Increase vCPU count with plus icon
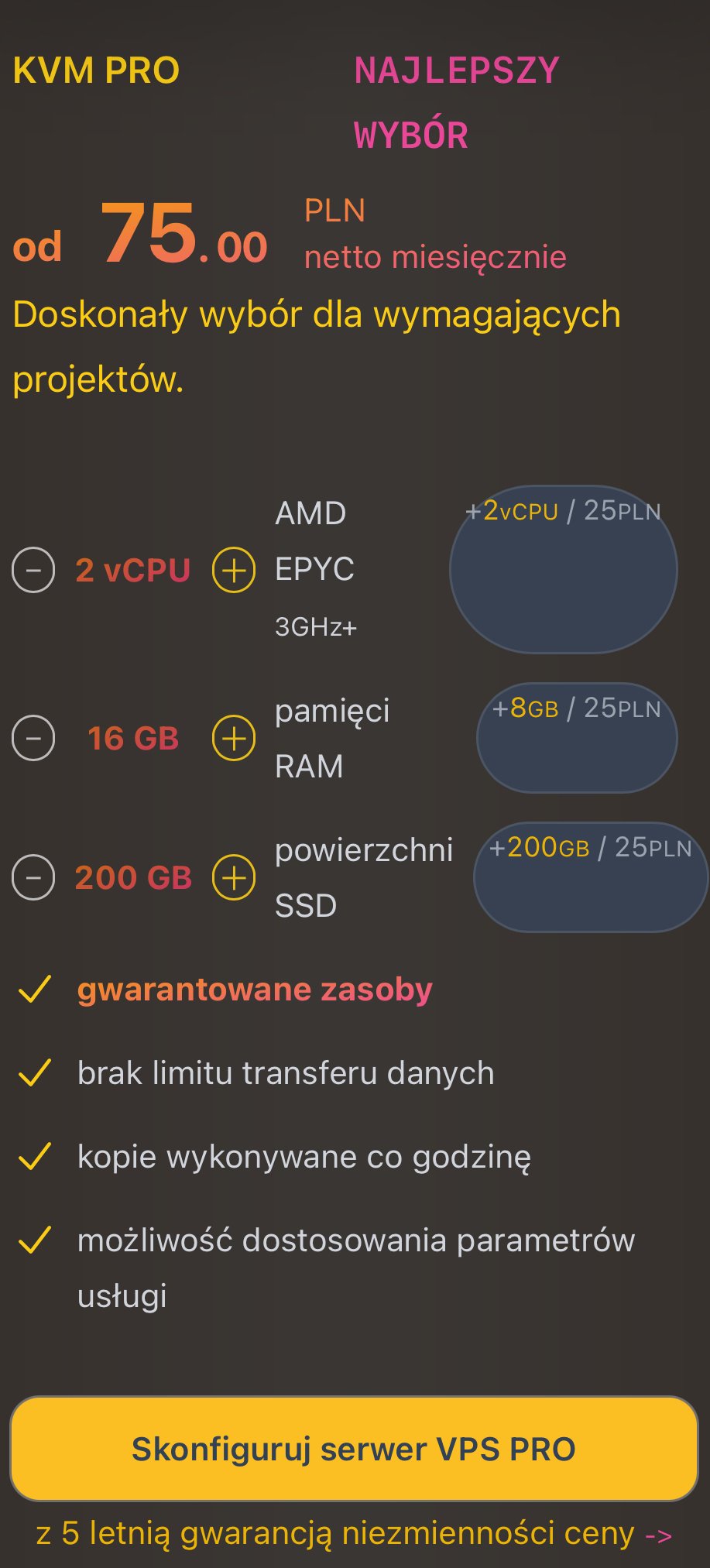 (234, 570)
